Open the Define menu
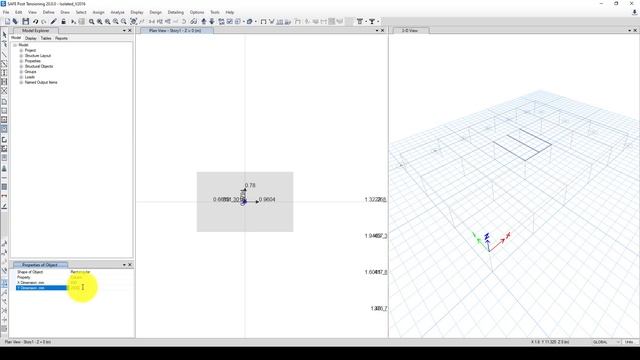This screenshot has height=360, width=640. pyautogui.click(x=49, y=12)
